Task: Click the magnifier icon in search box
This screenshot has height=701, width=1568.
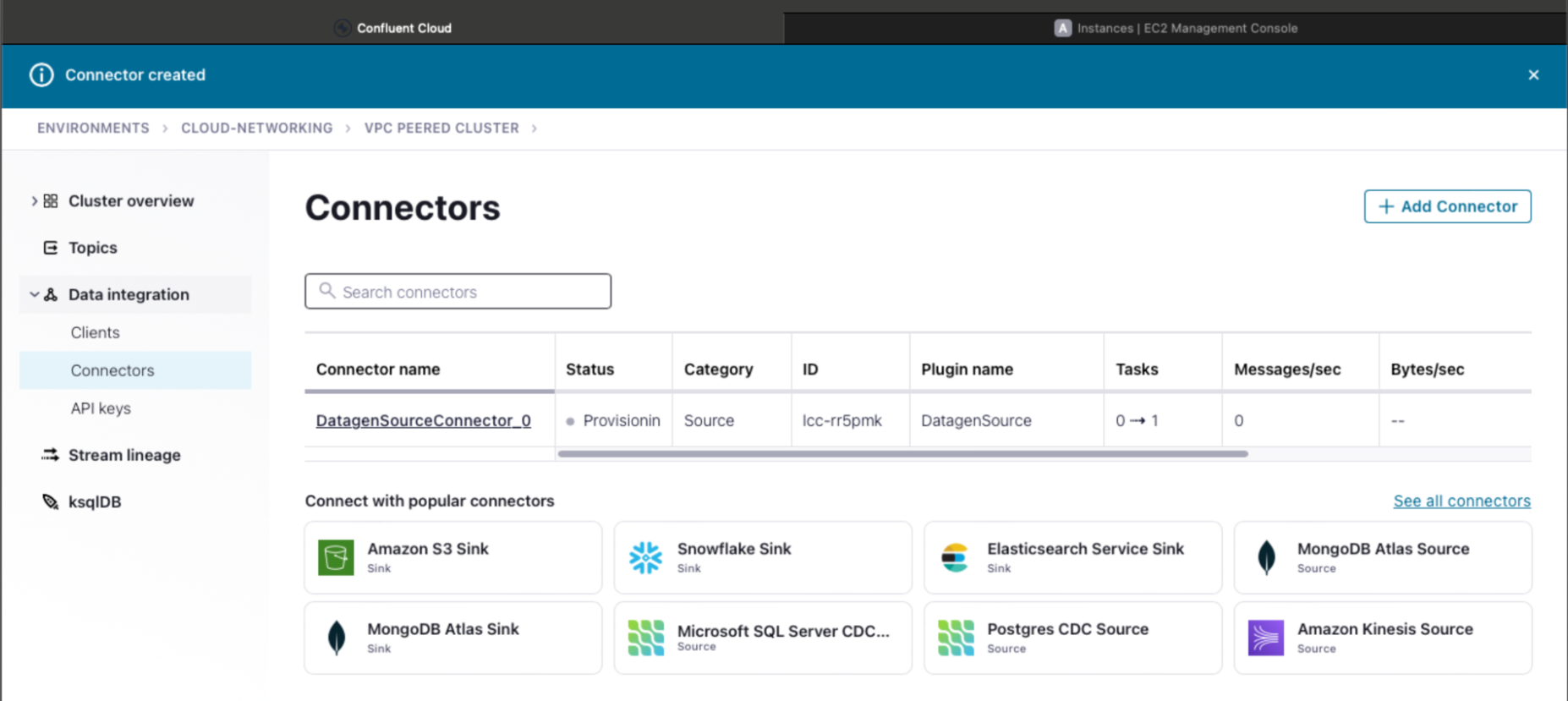Action: click(327, 291)
